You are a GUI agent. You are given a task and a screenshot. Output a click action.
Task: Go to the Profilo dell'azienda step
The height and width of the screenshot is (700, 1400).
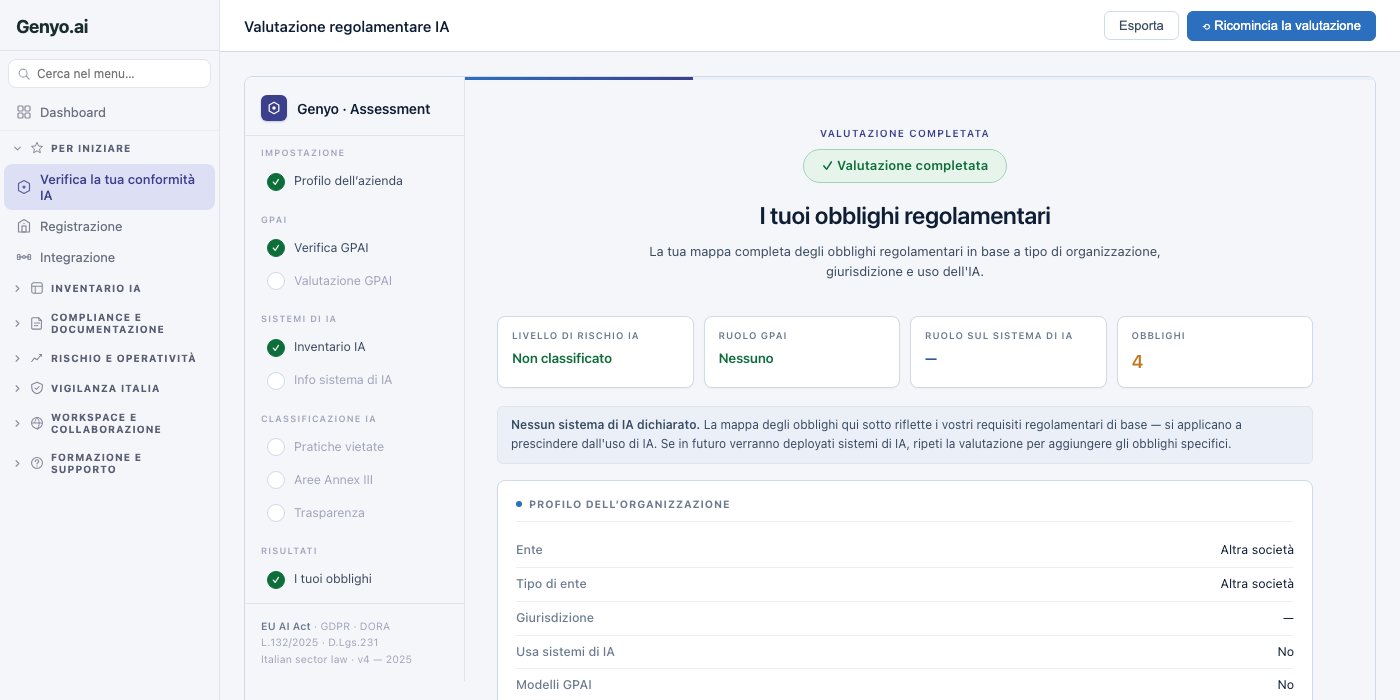click(354, 181)
